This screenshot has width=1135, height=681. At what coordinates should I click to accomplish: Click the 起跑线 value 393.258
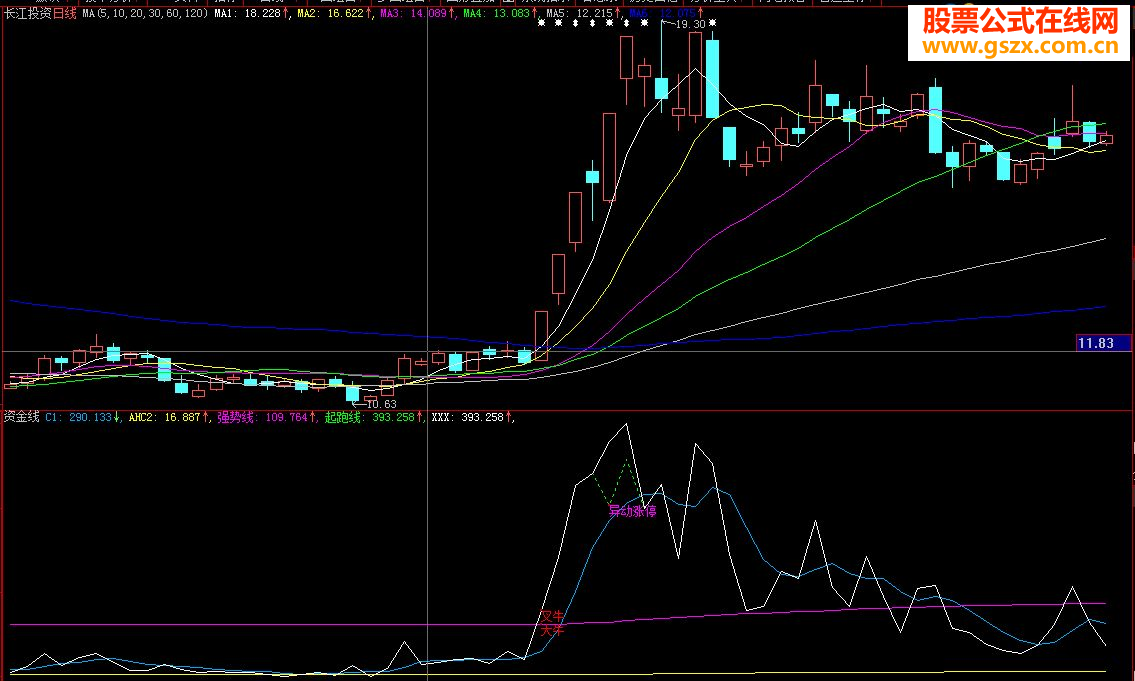(393, 417)
